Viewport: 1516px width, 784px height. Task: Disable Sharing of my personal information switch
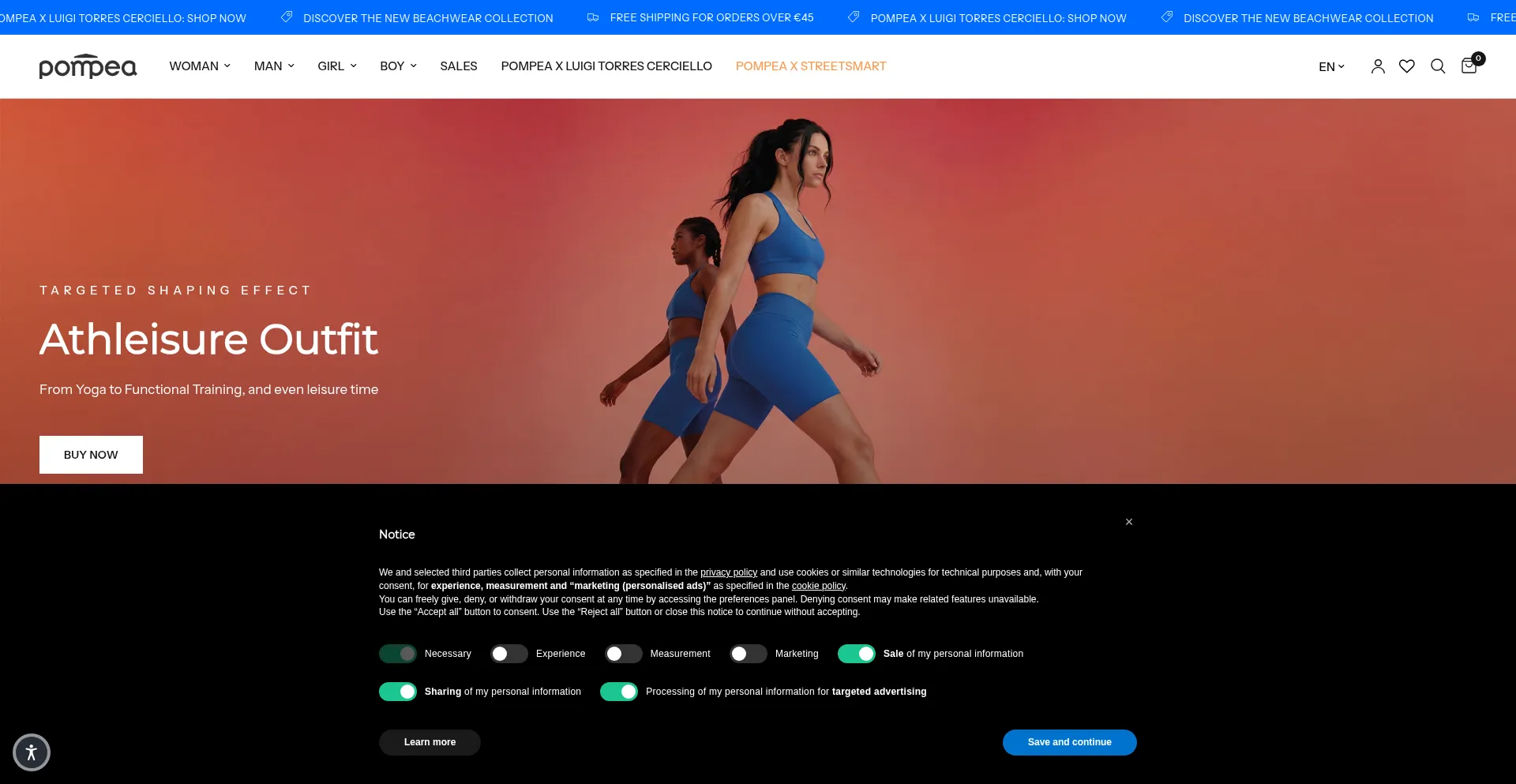[398, 692]
